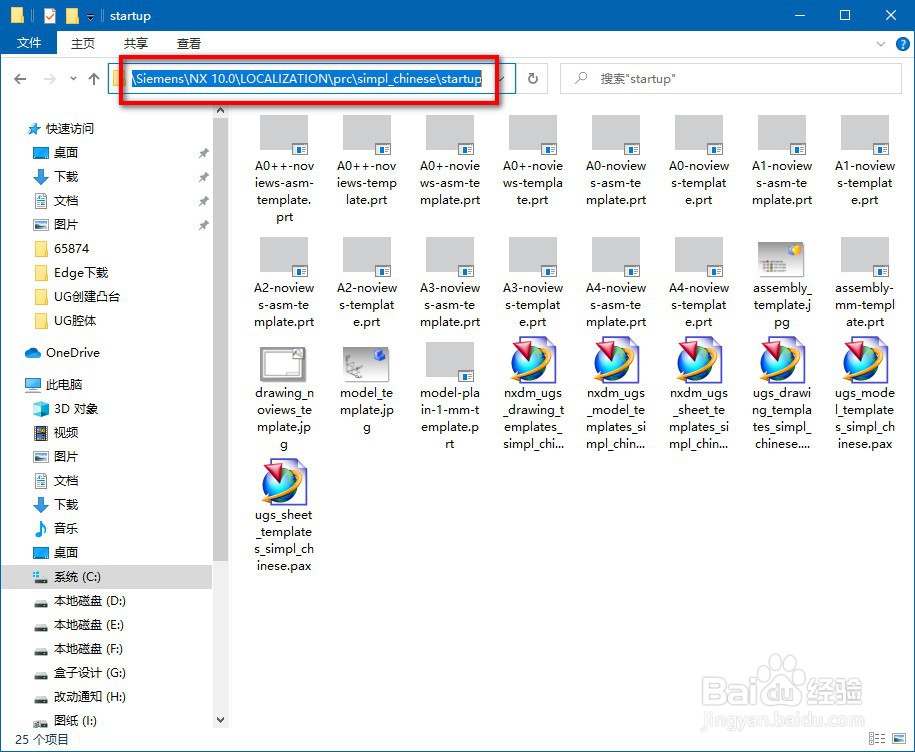
Task: Click the address bar path field
Action: tap(307, 79)
